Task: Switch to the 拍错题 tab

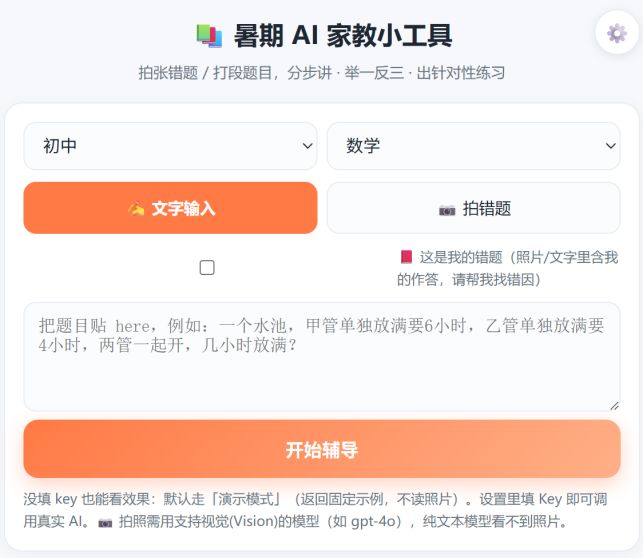Action: point(474,208)
